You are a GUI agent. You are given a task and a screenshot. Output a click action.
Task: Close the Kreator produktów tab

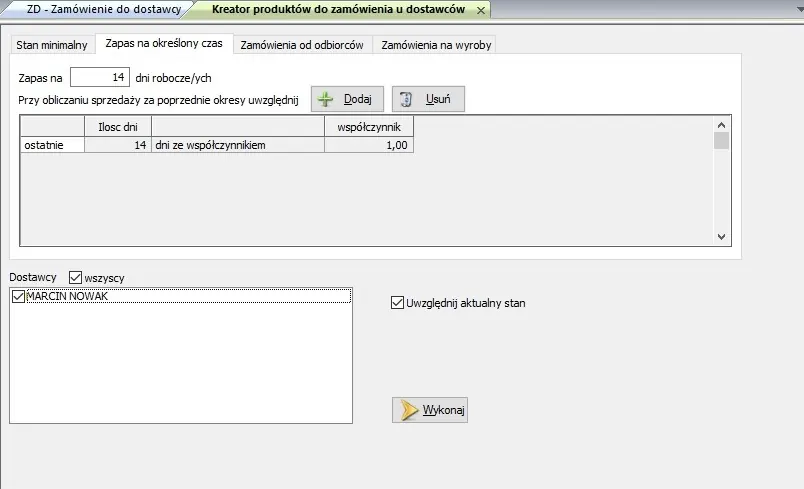(x=480, y=10)
